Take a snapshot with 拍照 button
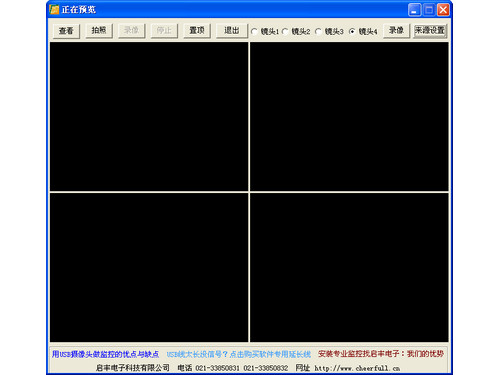Screen dimensions: 500x375 point(99,31)
